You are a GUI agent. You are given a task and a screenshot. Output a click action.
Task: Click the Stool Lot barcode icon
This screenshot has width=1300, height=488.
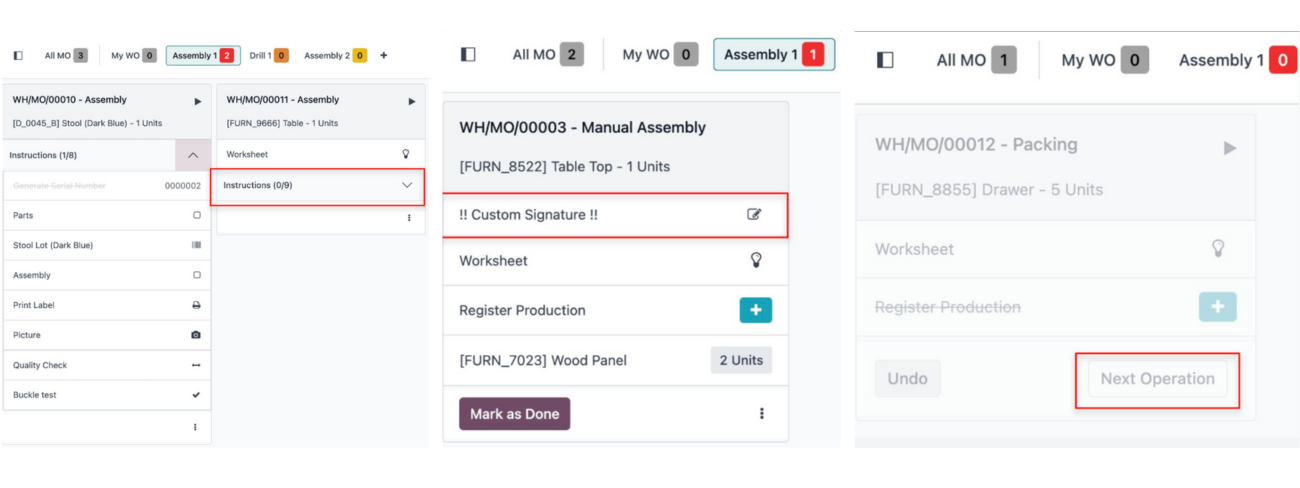point(196,245)
